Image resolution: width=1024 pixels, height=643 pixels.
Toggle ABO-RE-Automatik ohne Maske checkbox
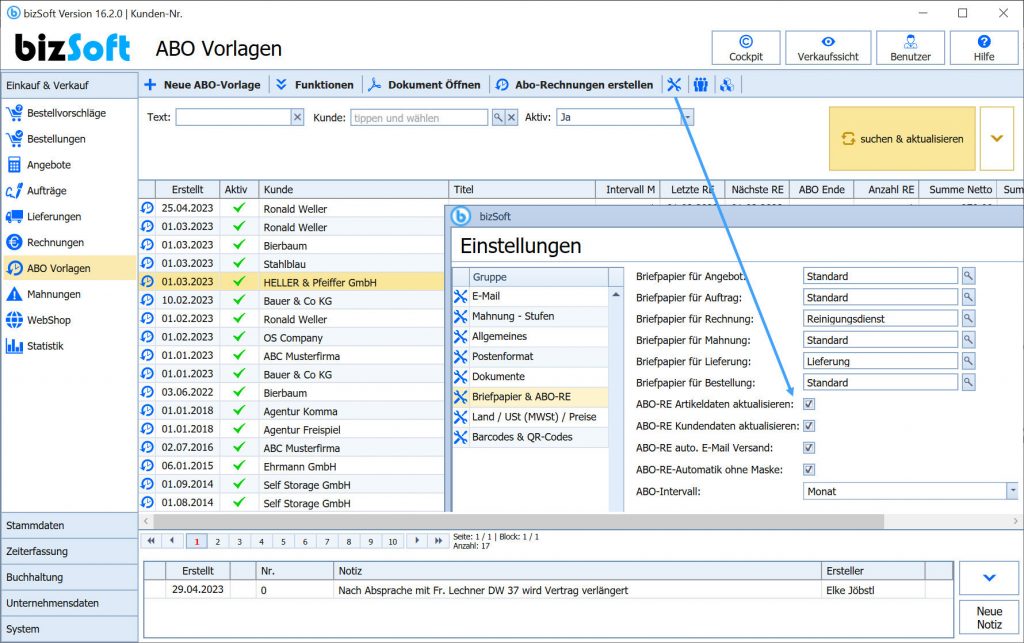pos(808,469)
